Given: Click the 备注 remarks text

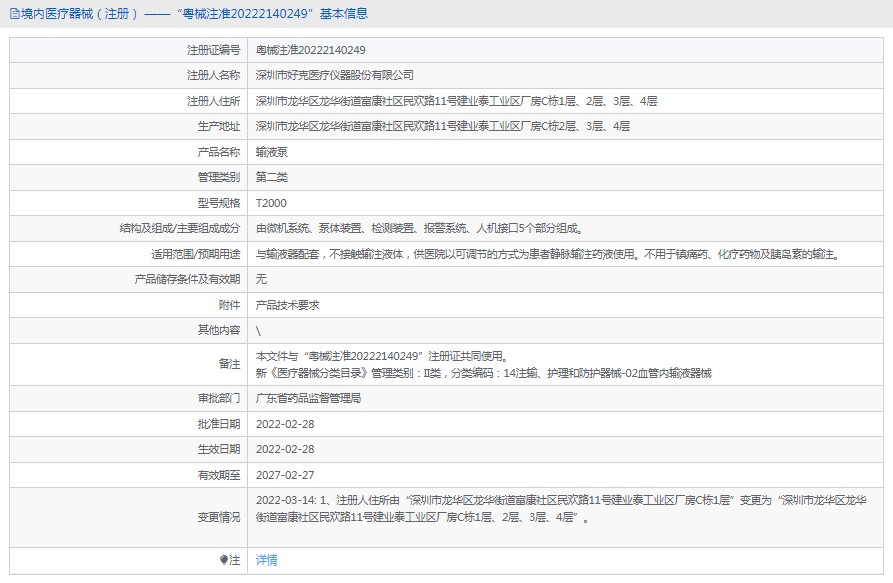Looking at the screenshot, I should [x=483, y=364].
